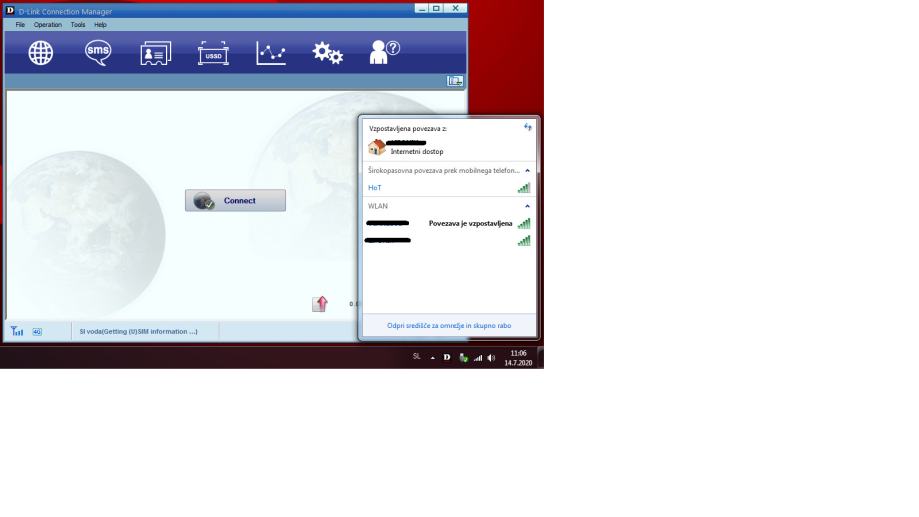919x517 pixels.
Task: Click the signal strength icon in status bar
Action: [17, 331]
